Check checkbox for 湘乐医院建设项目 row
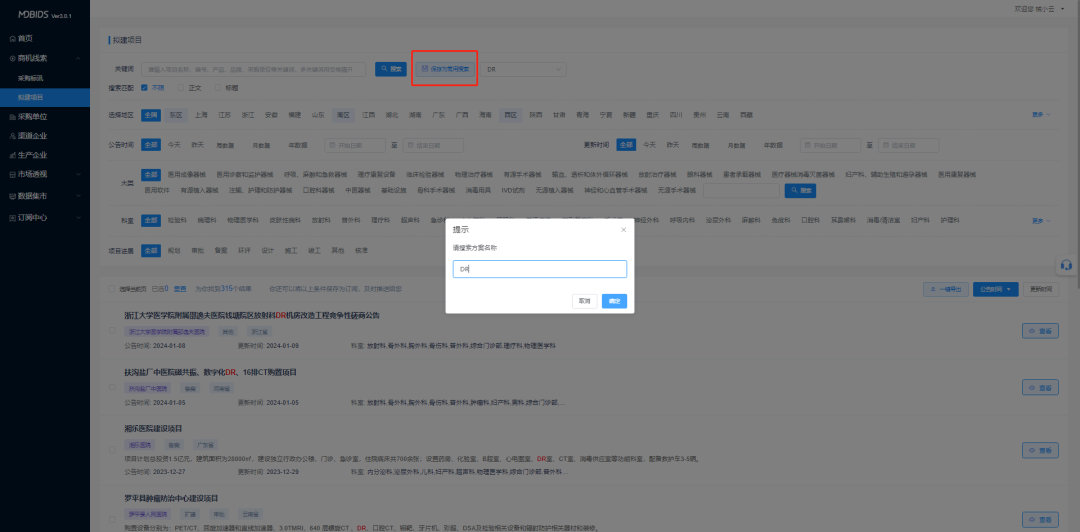Image resolution: width=1080 pixels, height=532 pixels. click(x=112, y=450)
